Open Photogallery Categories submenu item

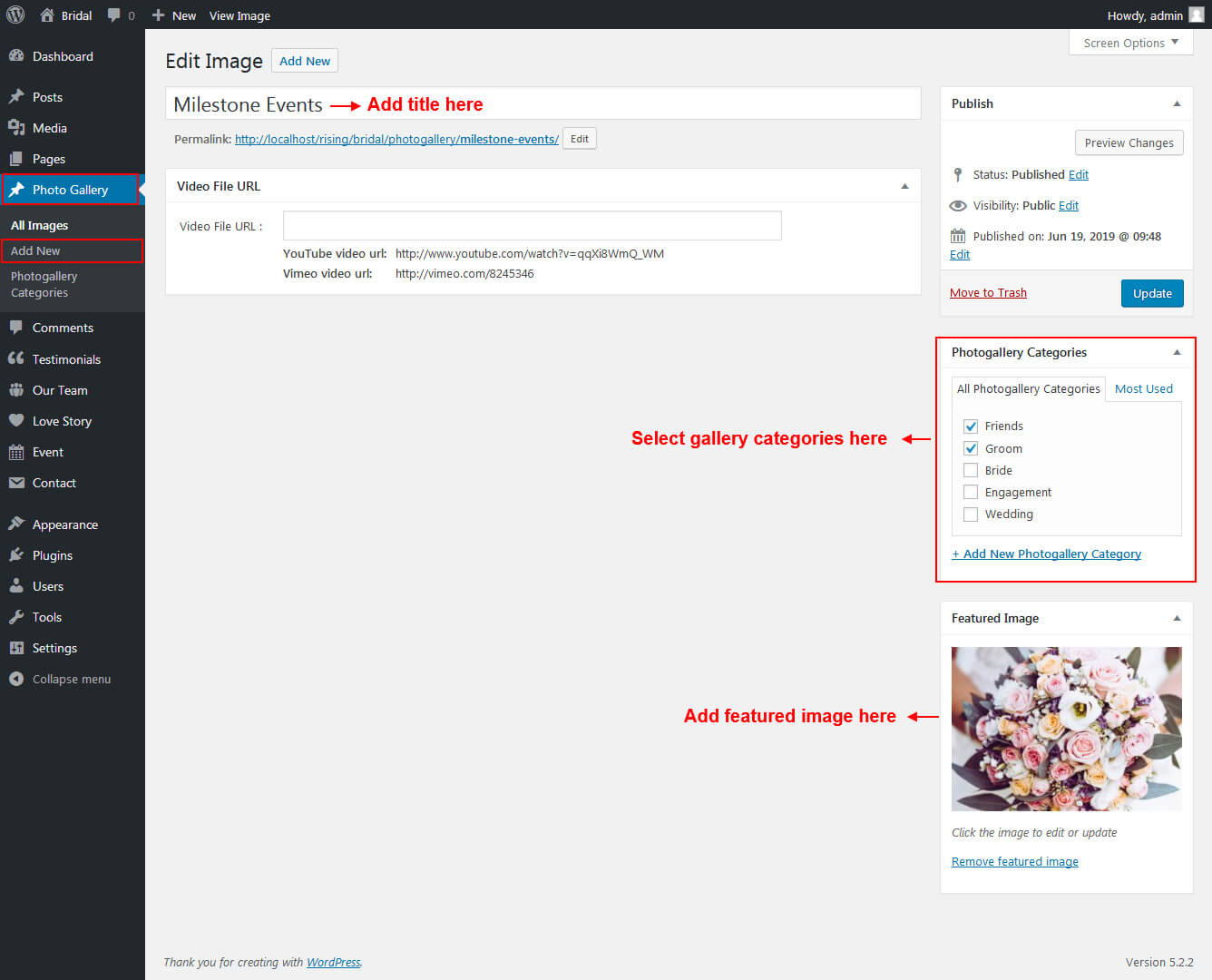(44, 284)
